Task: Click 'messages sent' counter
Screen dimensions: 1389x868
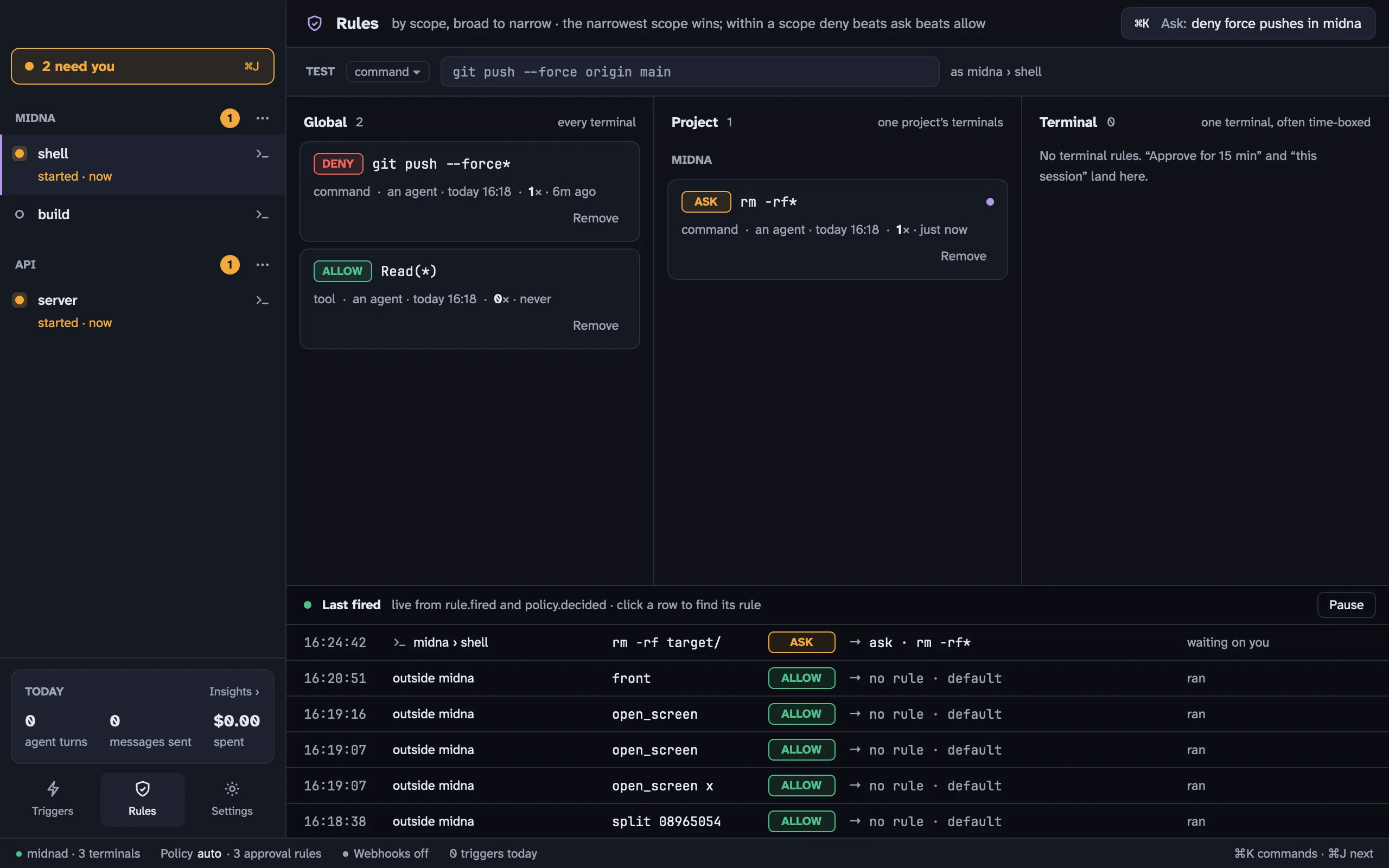Action: tap(150, 730)
